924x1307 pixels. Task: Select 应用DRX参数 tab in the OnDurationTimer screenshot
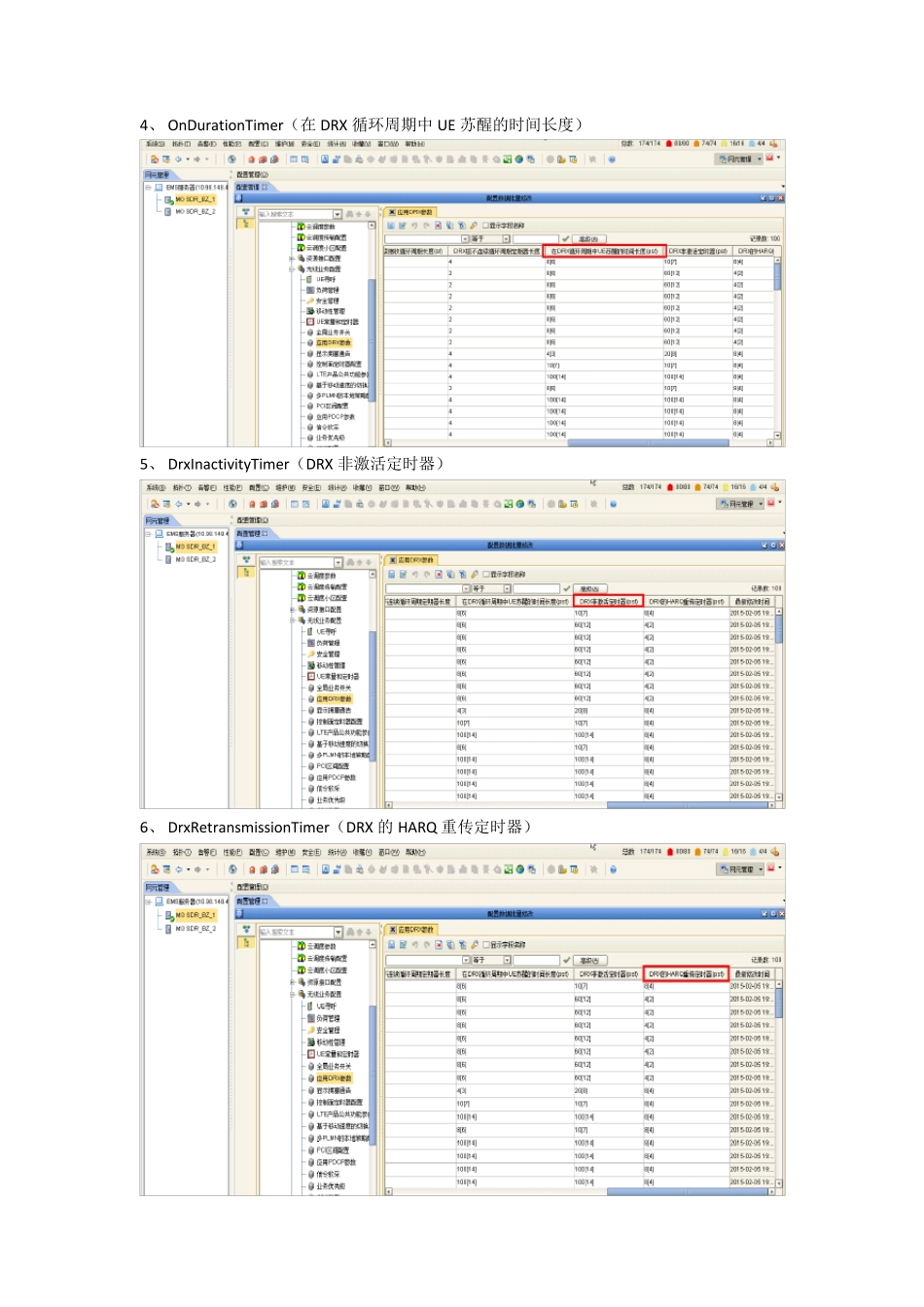(x=412, y=212)
